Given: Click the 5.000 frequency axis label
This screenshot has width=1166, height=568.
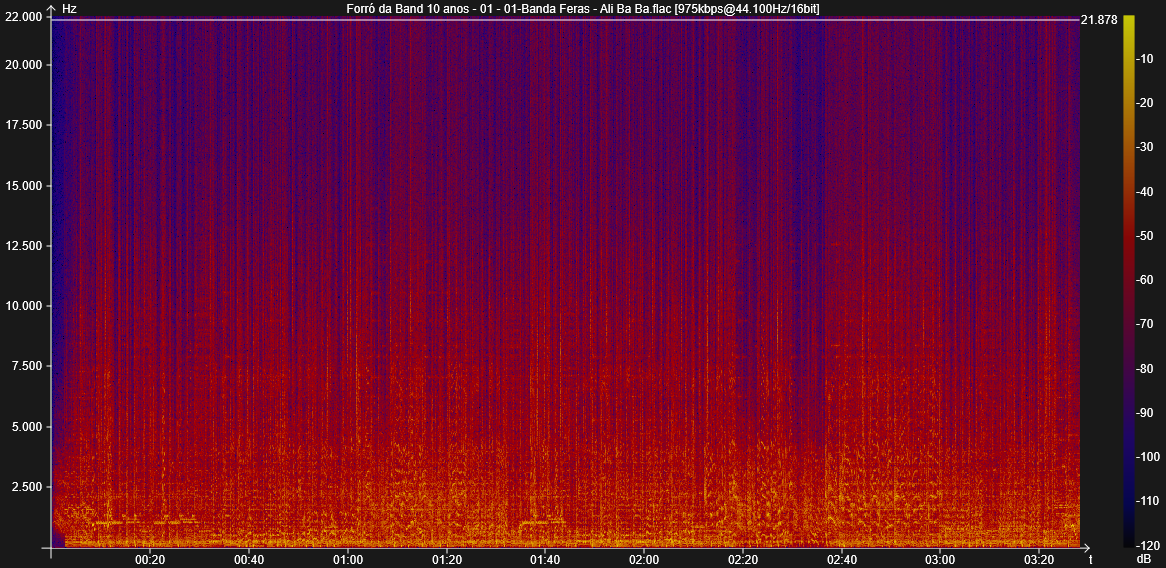Looking at the screenshot, I should (26, 427).
